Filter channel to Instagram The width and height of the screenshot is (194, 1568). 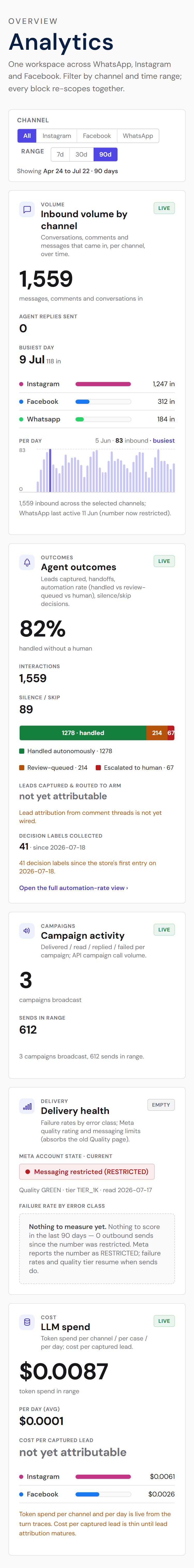pos(57,136)
